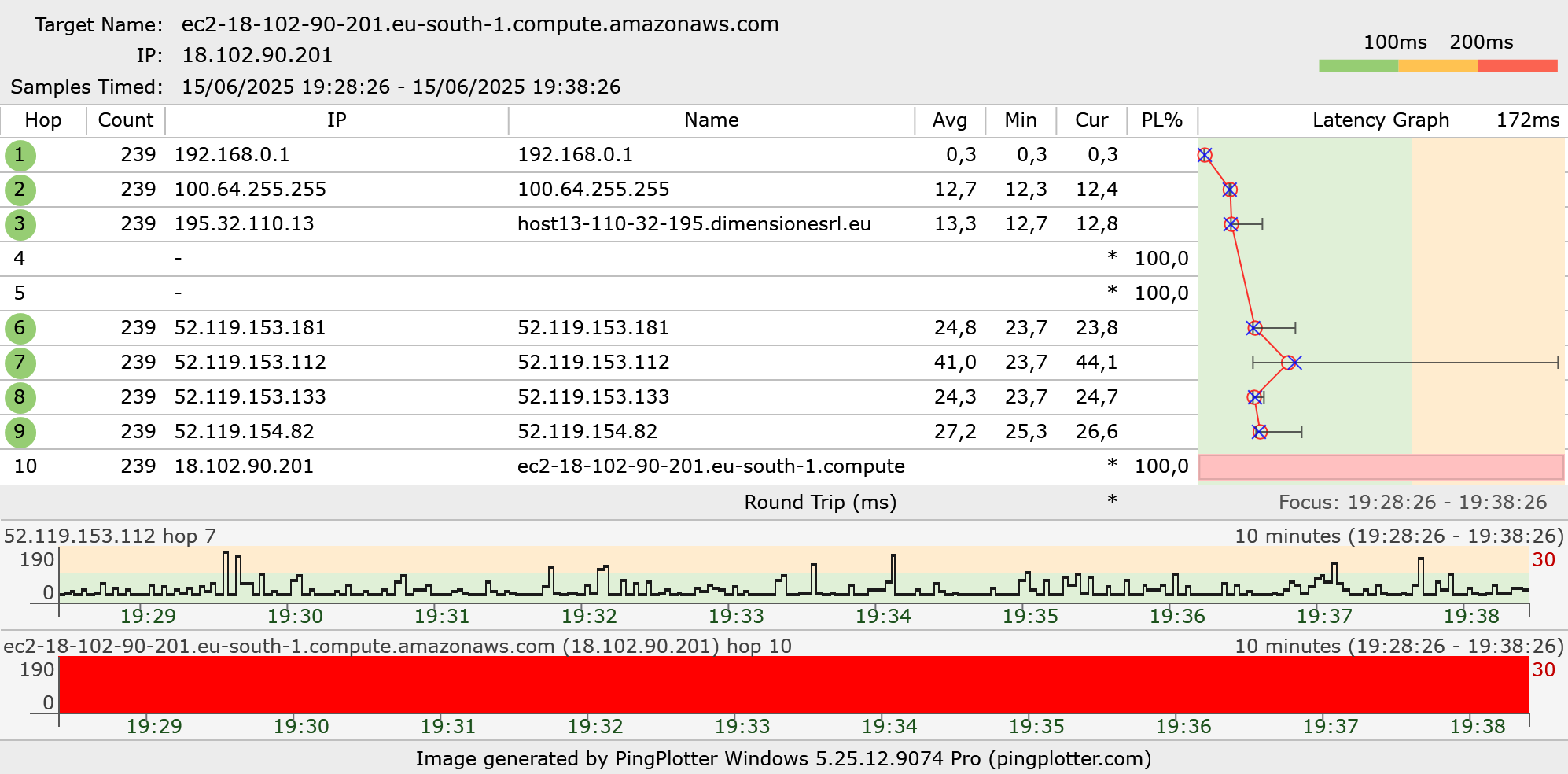The width and height of the screenshot is (1568, 774).
Task: Click the 19:34 spike on hop 7 timeline
Action: 893,568
